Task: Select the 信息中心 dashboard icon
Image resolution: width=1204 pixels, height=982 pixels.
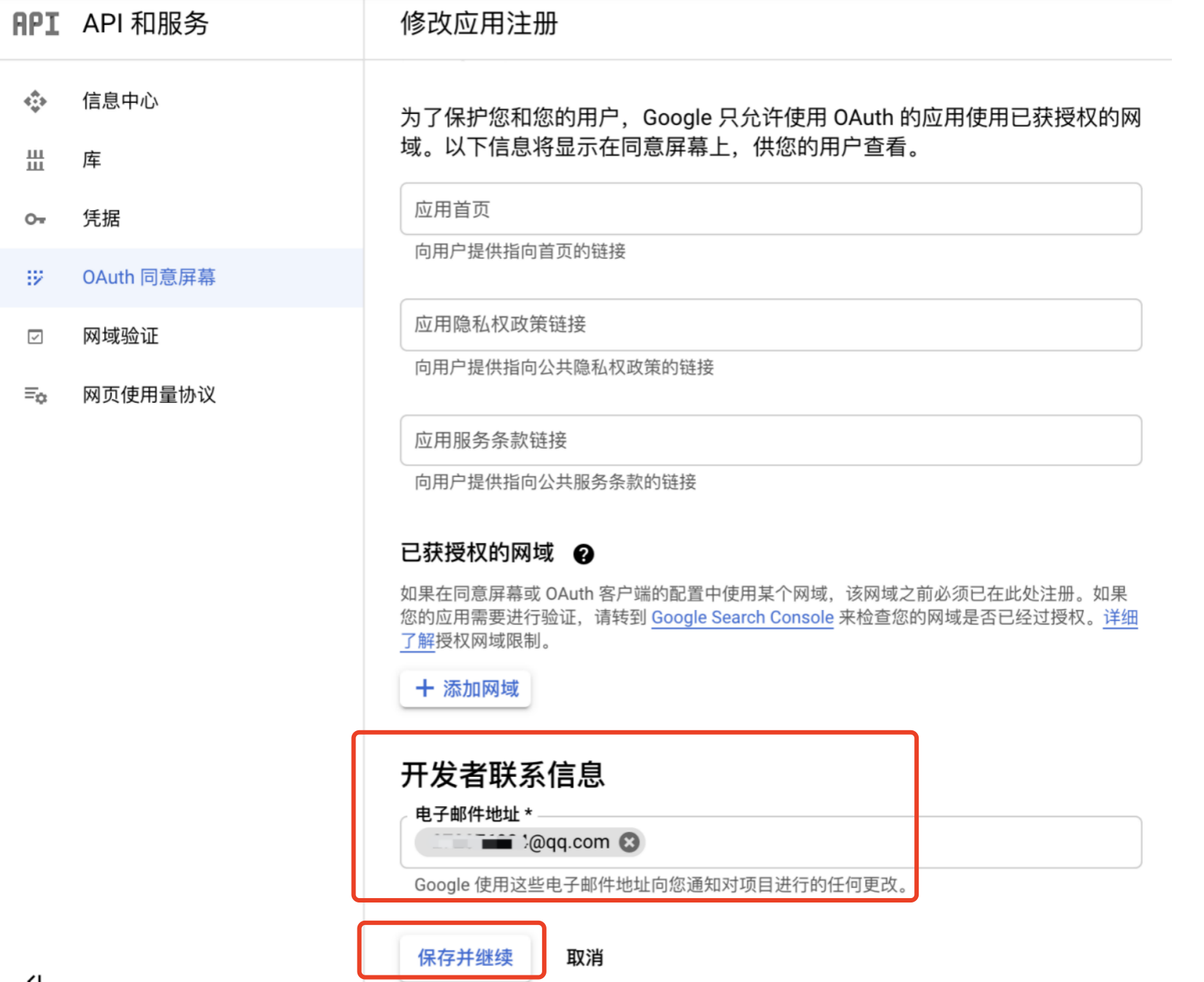Action: tap(34, 101)
